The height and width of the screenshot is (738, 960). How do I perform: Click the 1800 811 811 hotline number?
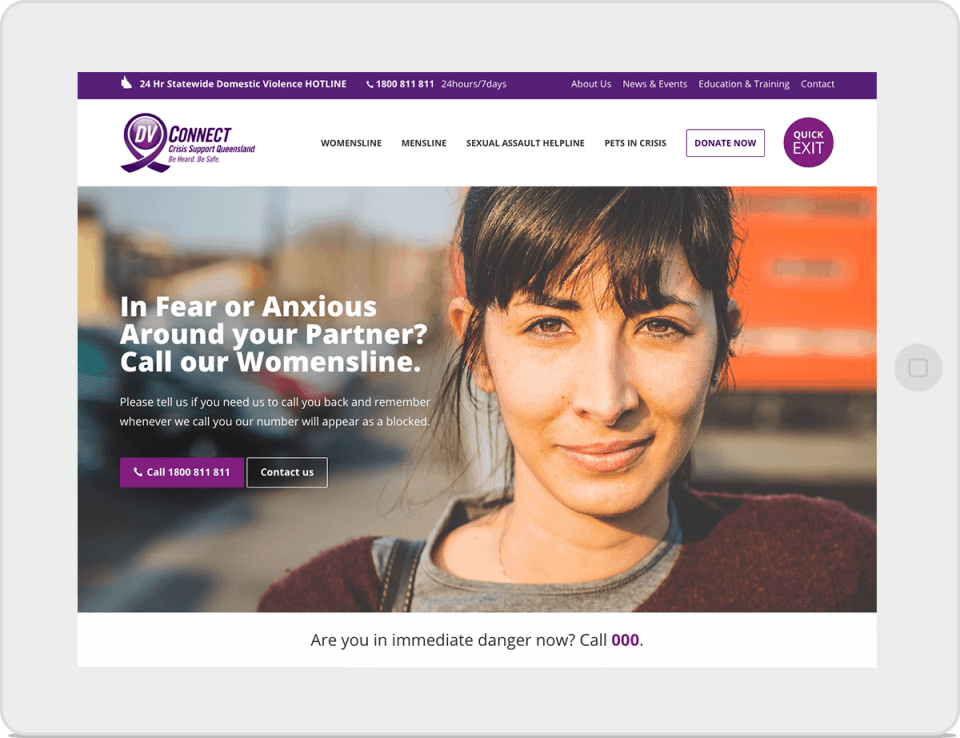(405, 84)
